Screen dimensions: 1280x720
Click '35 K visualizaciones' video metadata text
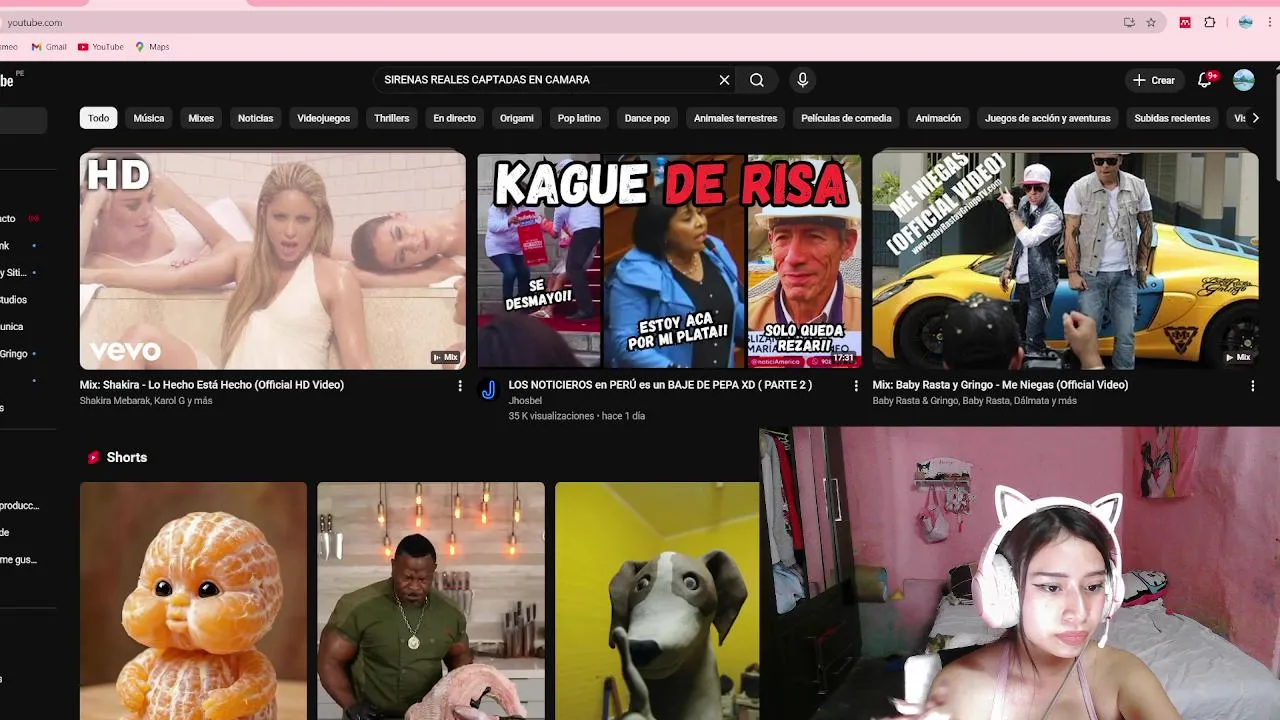tap(551, 416)
